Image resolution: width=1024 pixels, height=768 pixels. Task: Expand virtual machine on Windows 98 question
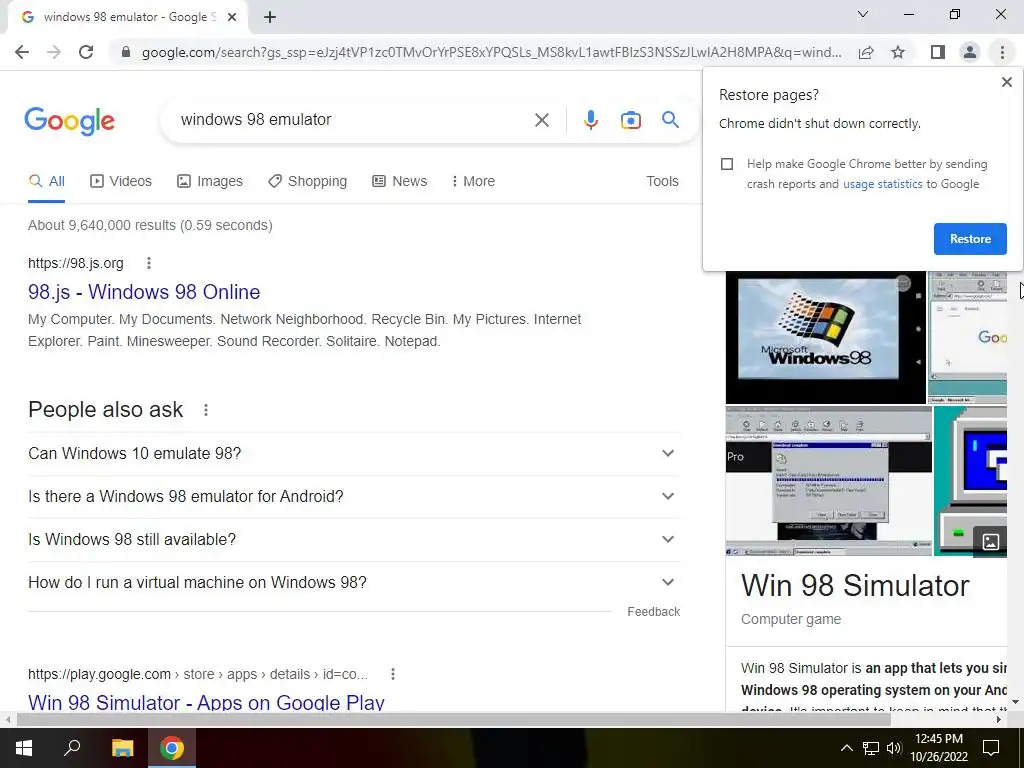(x=354, y=583)
